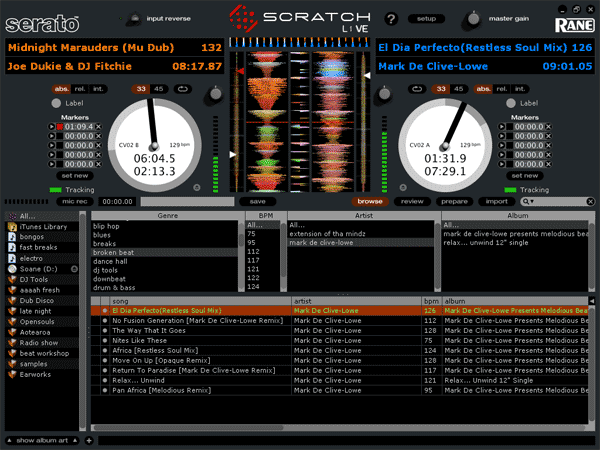This screenshot has width=600, height=450.
Task: Open the search magnifier dropdown
Action: (528, 202)
